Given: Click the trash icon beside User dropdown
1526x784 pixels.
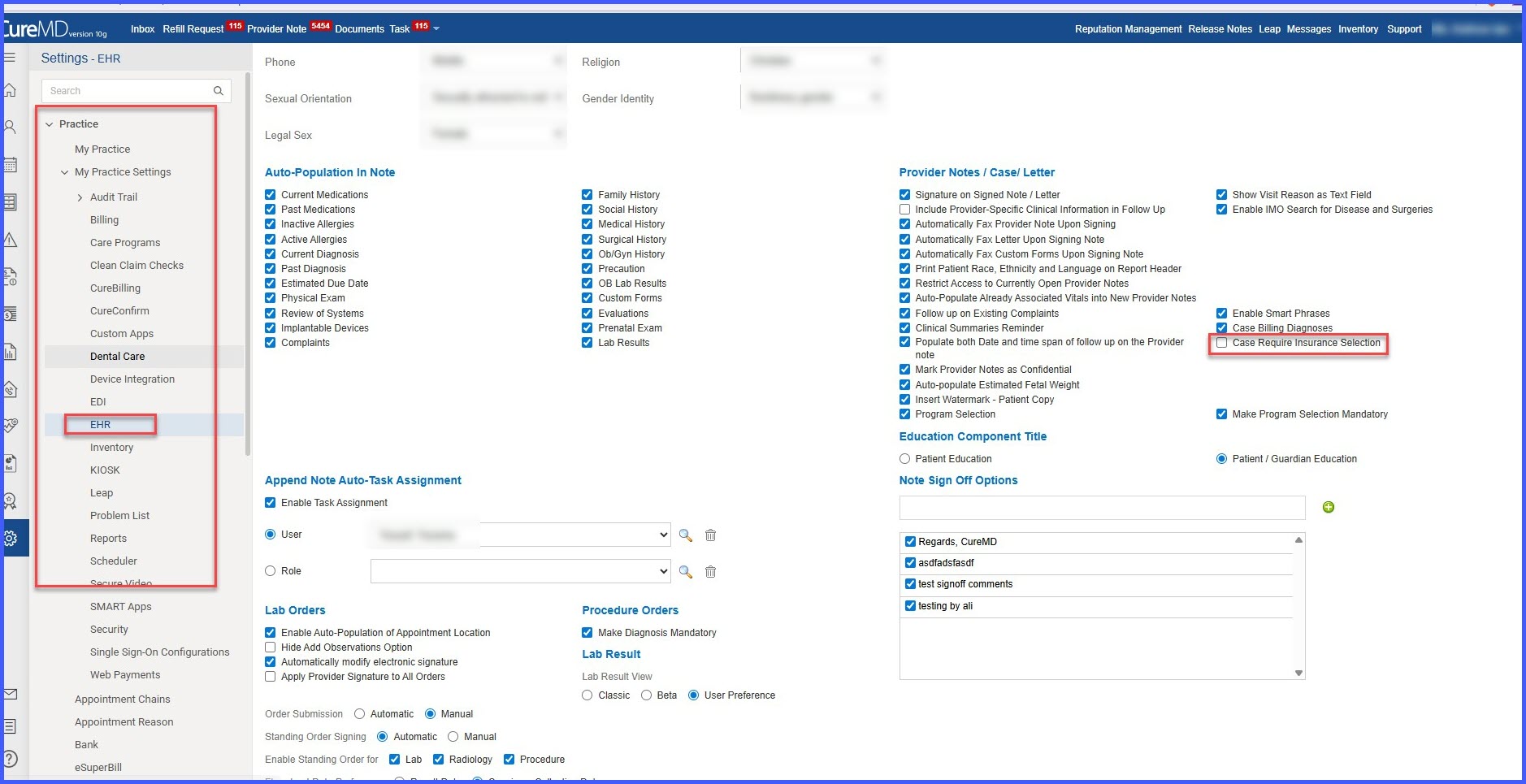Looking at the screenshot, I should [x=710, y=535].
